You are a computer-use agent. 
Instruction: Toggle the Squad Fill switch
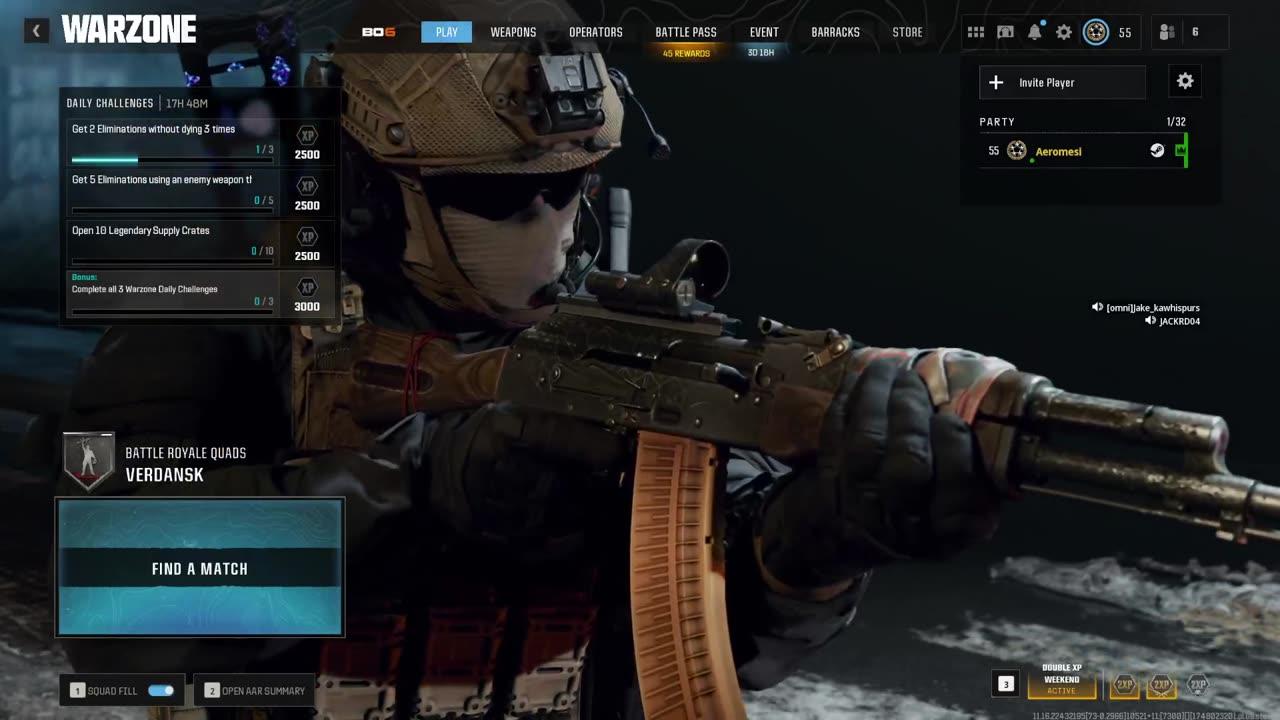coord(161,690)
